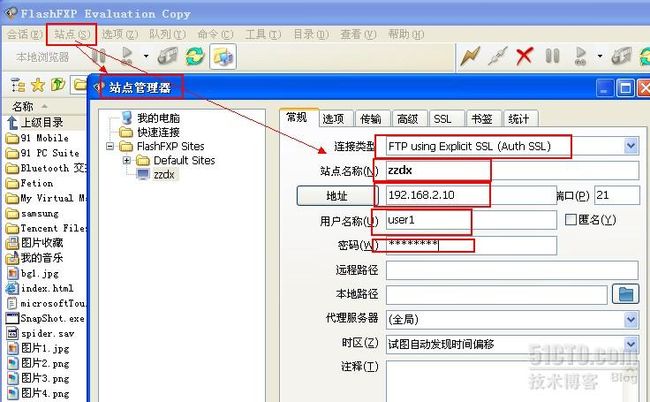The height and width of the screenshot is (402, 650).
Task: Click the red X abort icon
Action: click(524, 56)
